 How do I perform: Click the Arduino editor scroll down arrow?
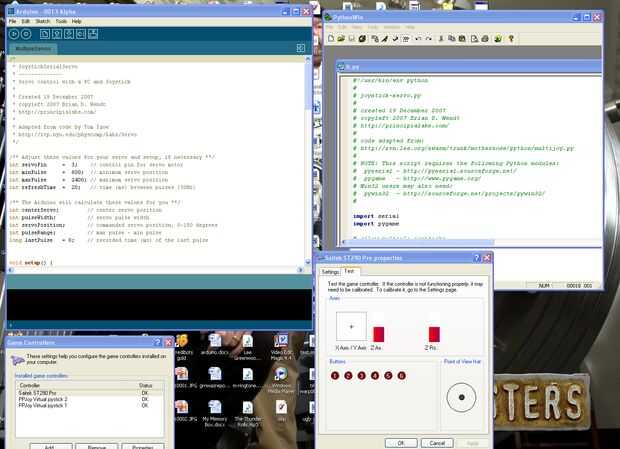point(308,262)
